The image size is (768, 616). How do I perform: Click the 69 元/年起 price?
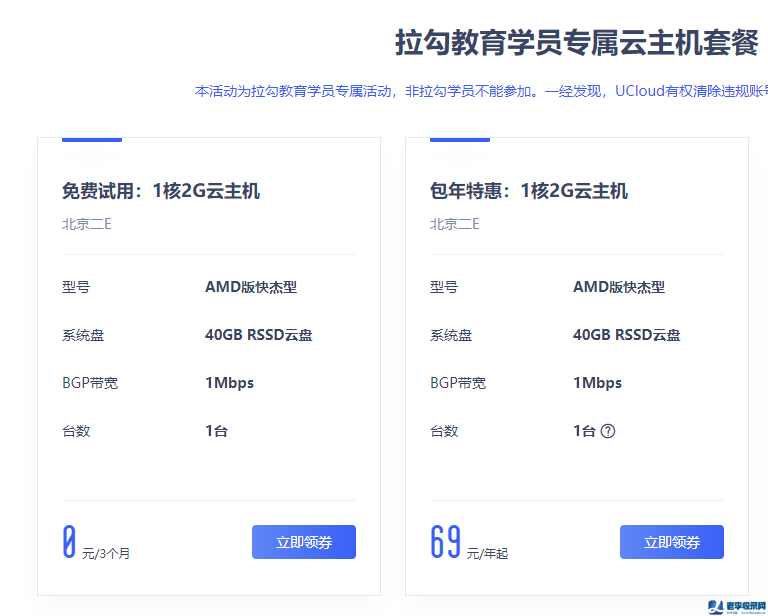tap(469, 543)
